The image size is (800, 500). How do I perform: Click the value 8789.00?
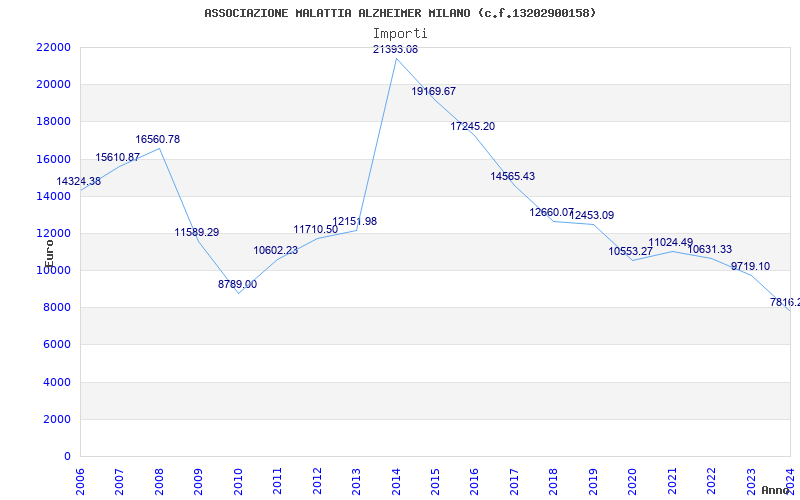click(238, 285)
